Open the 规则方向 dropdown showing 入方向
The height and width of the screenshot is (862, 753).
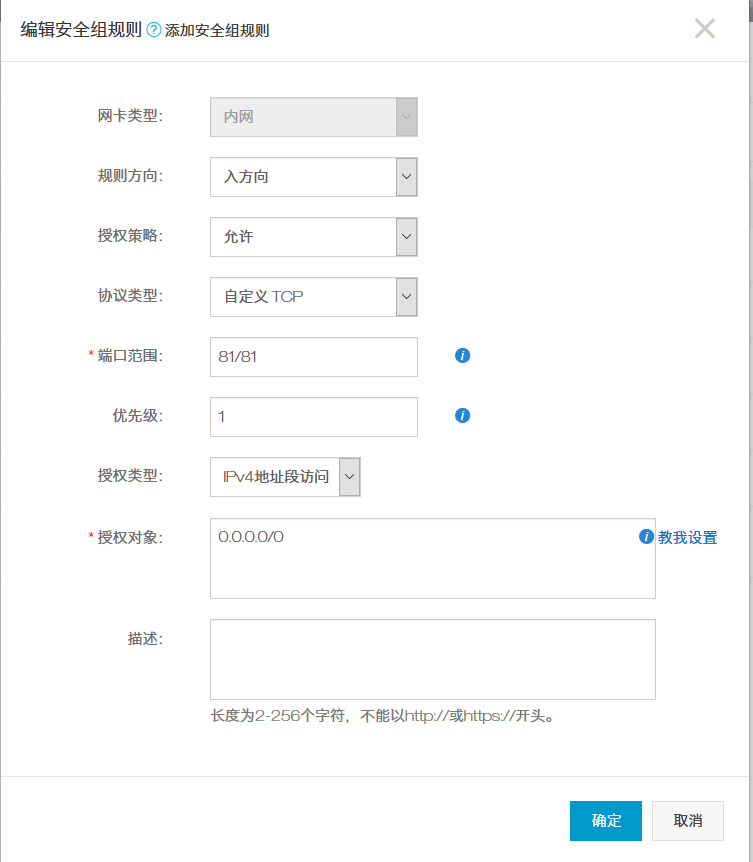tap(313, 177)
